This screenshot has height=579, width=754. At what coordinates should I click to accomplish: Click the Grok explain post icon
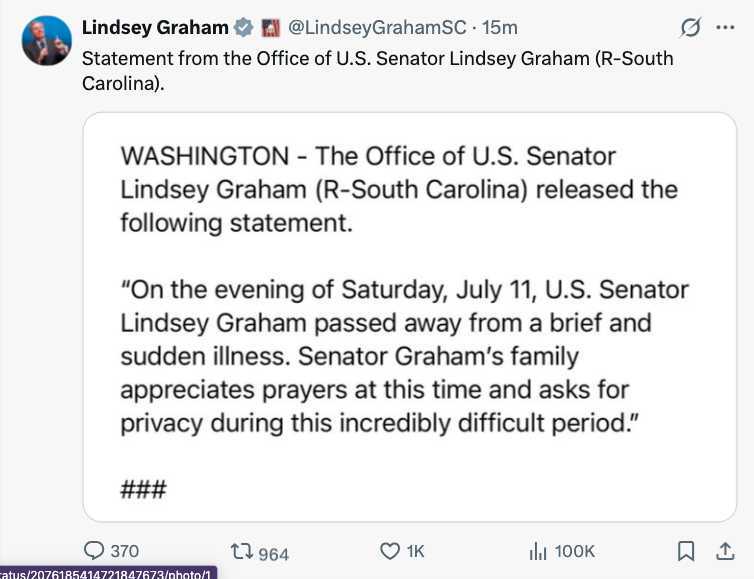point(691,28)
